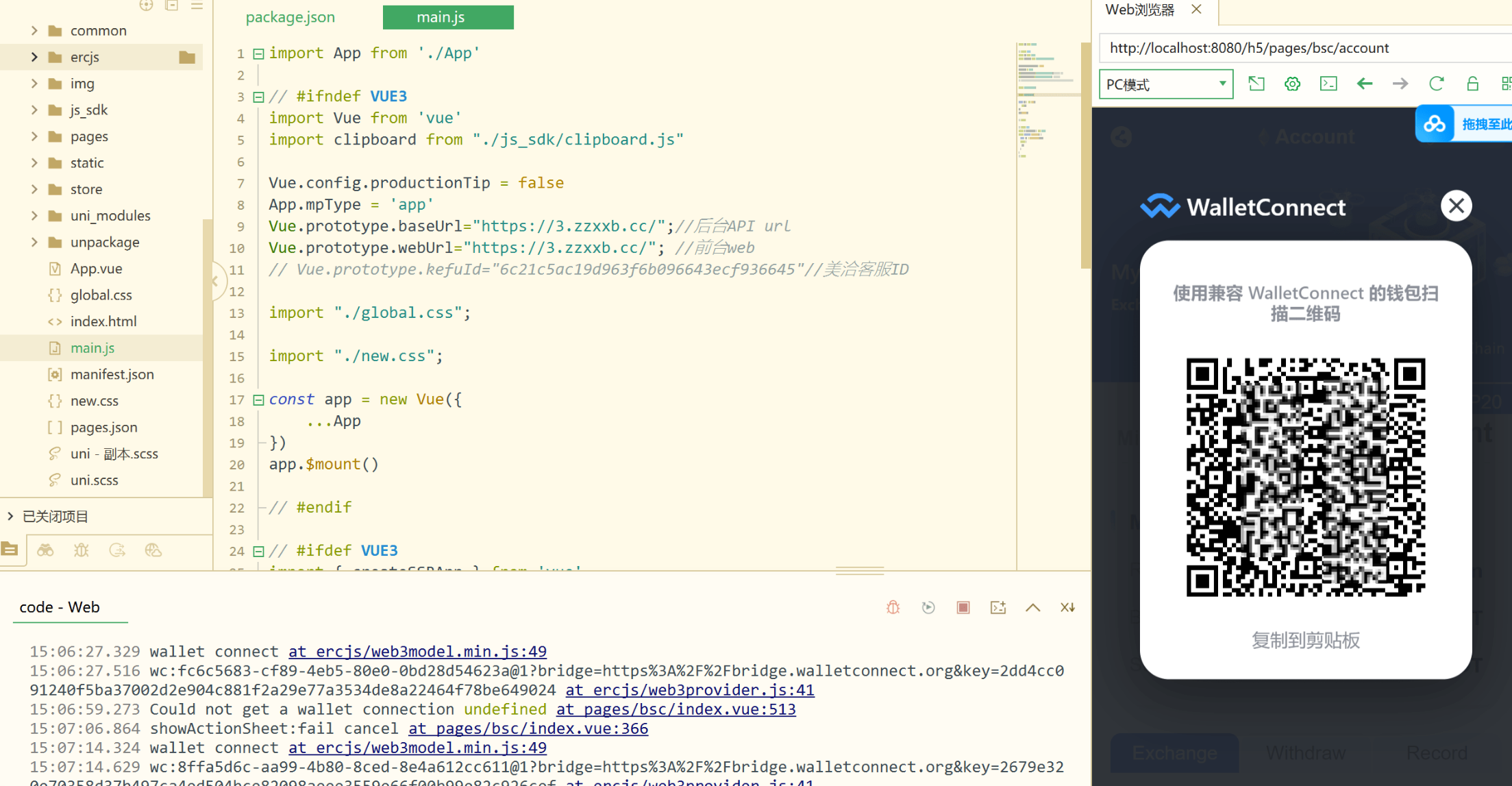Open new.css file

94,401
